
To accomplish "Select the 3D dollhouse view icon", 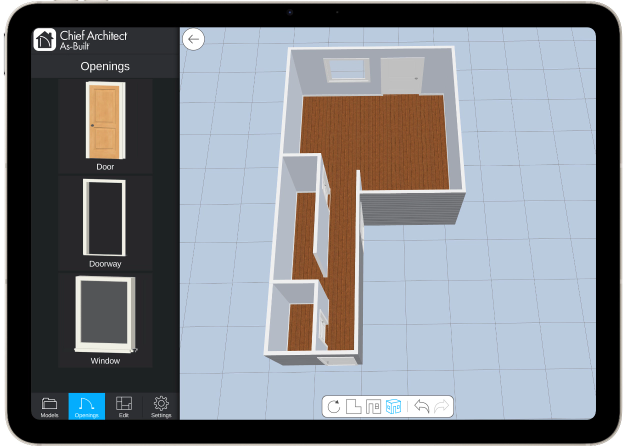I will point(393,407).
